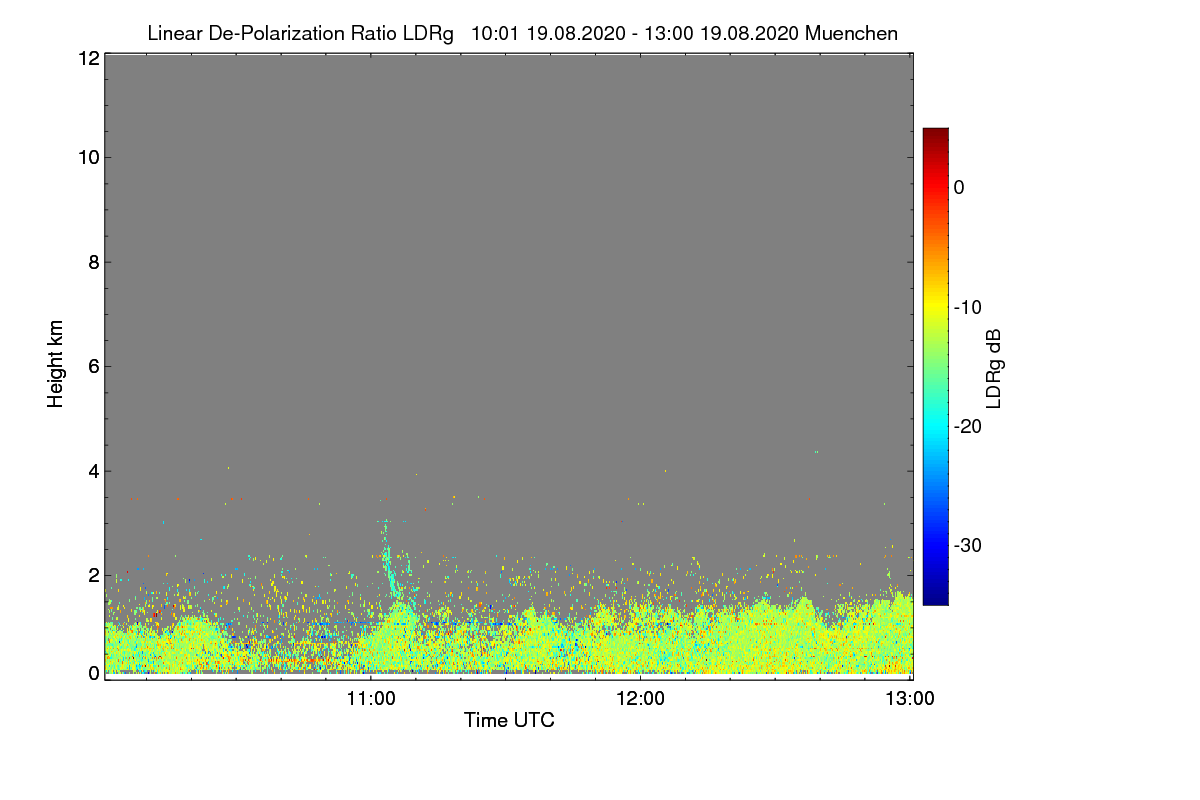Screen dimensions: 1200x800
Task: Select the 6 km height tick label
Action: point(92,366)
